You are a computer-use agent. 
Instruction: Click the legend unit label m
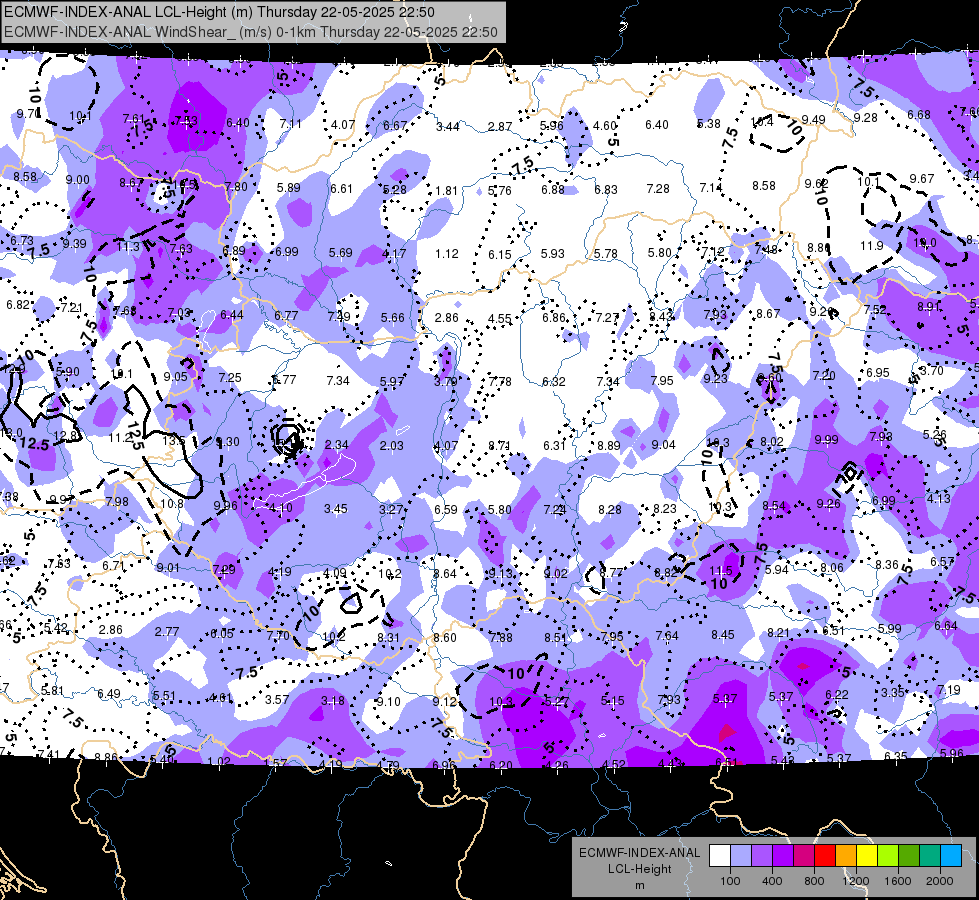(639, 885)
